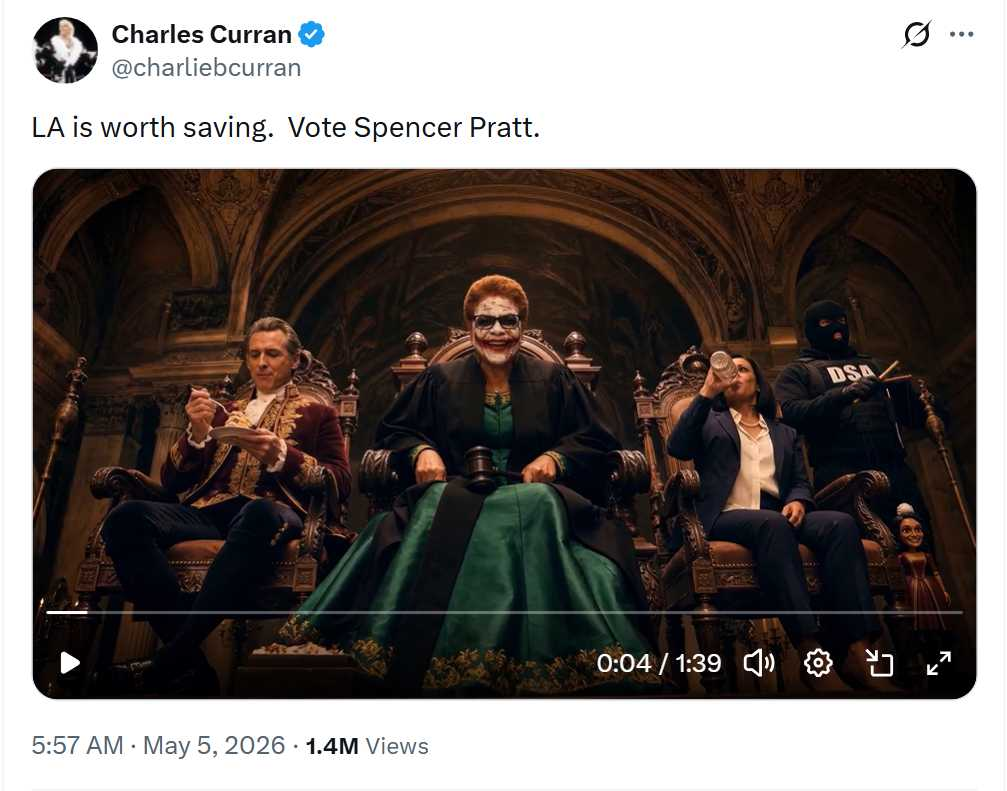Open the Grok slashed-circle icon
The image size is (1007, 791).
tap(916, 35)
